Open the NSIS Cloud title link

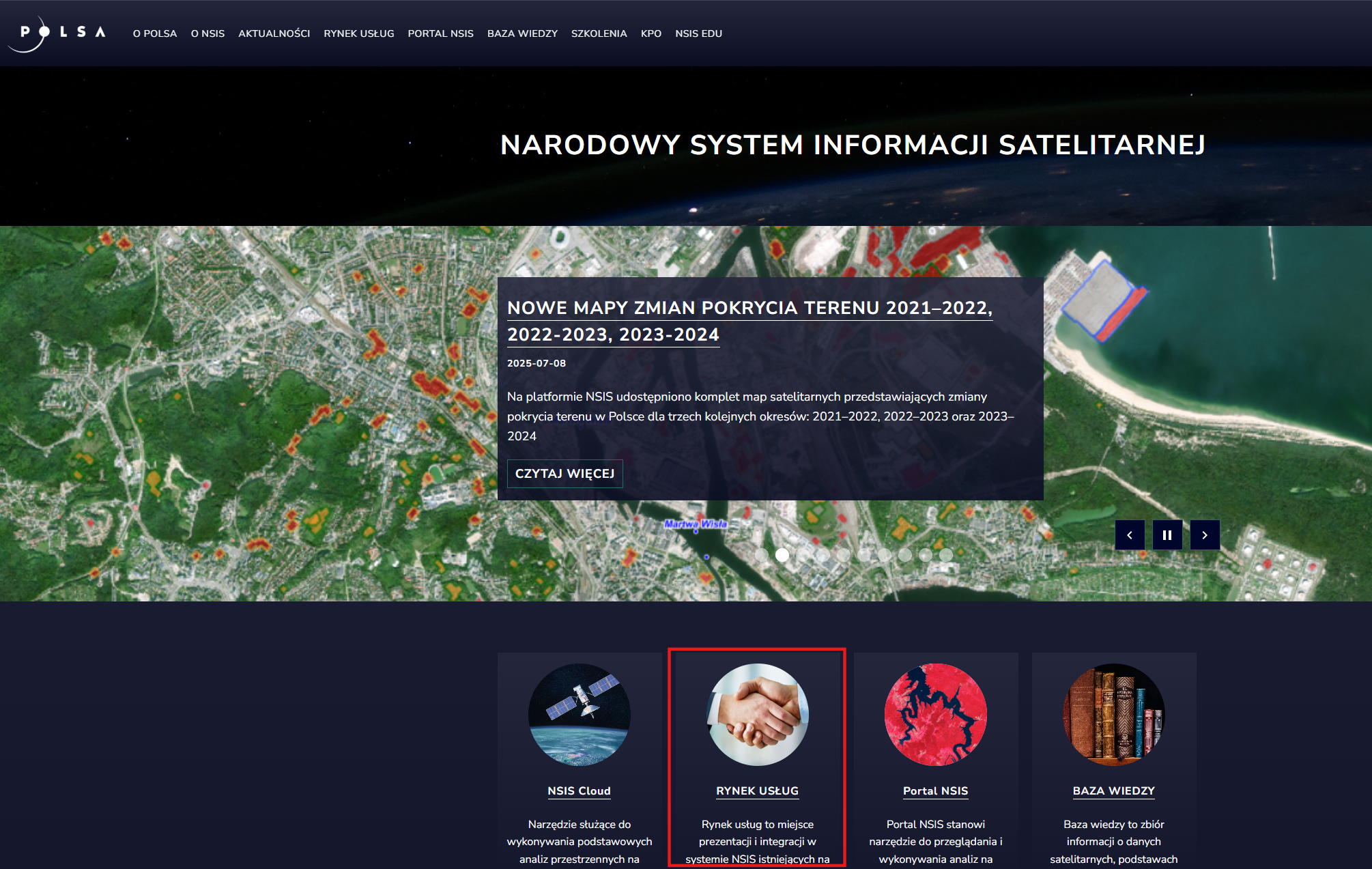[x=579, y=790]
